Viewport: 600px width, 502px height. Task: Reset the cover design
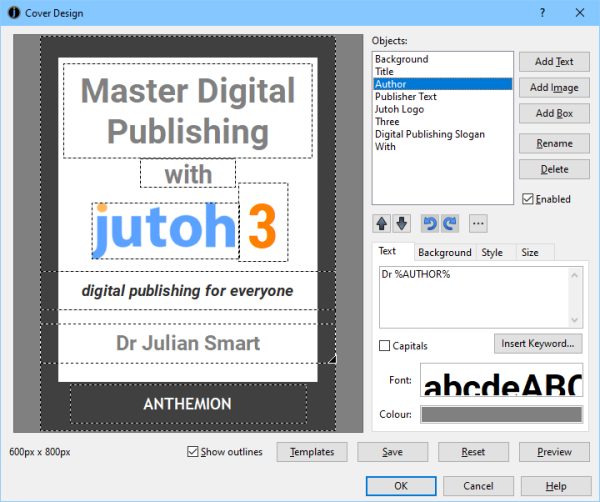tap(473, 452)
